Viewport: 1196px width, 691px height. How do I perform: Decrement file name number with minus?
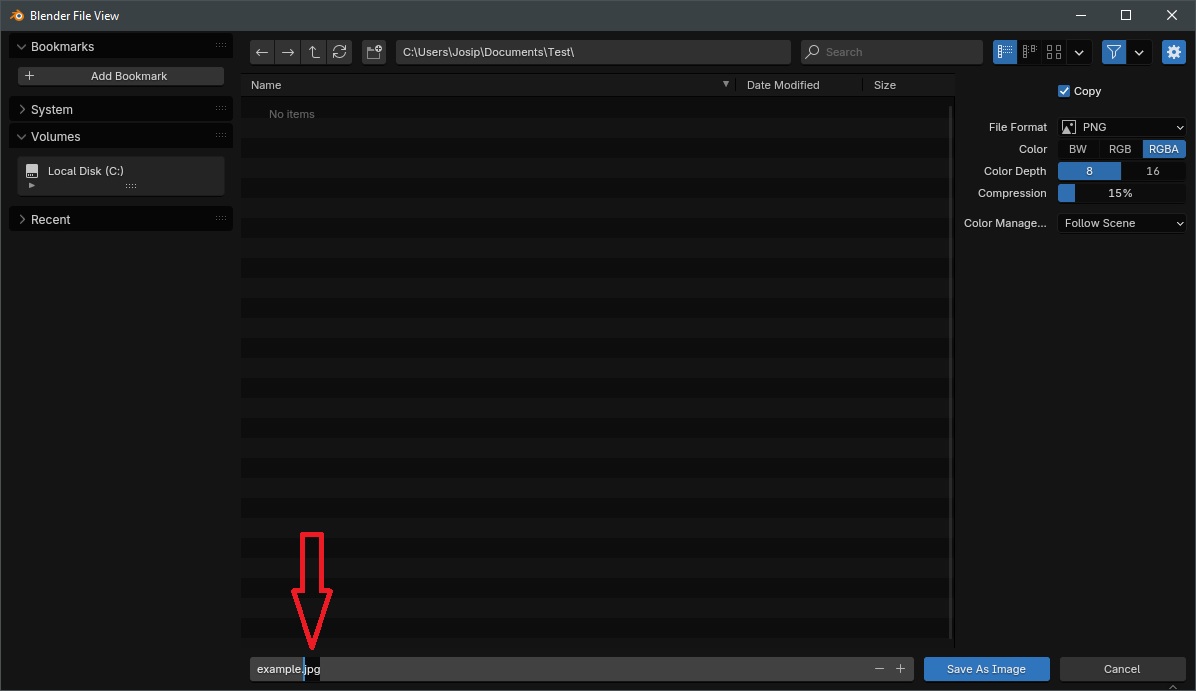pos(879,669)
